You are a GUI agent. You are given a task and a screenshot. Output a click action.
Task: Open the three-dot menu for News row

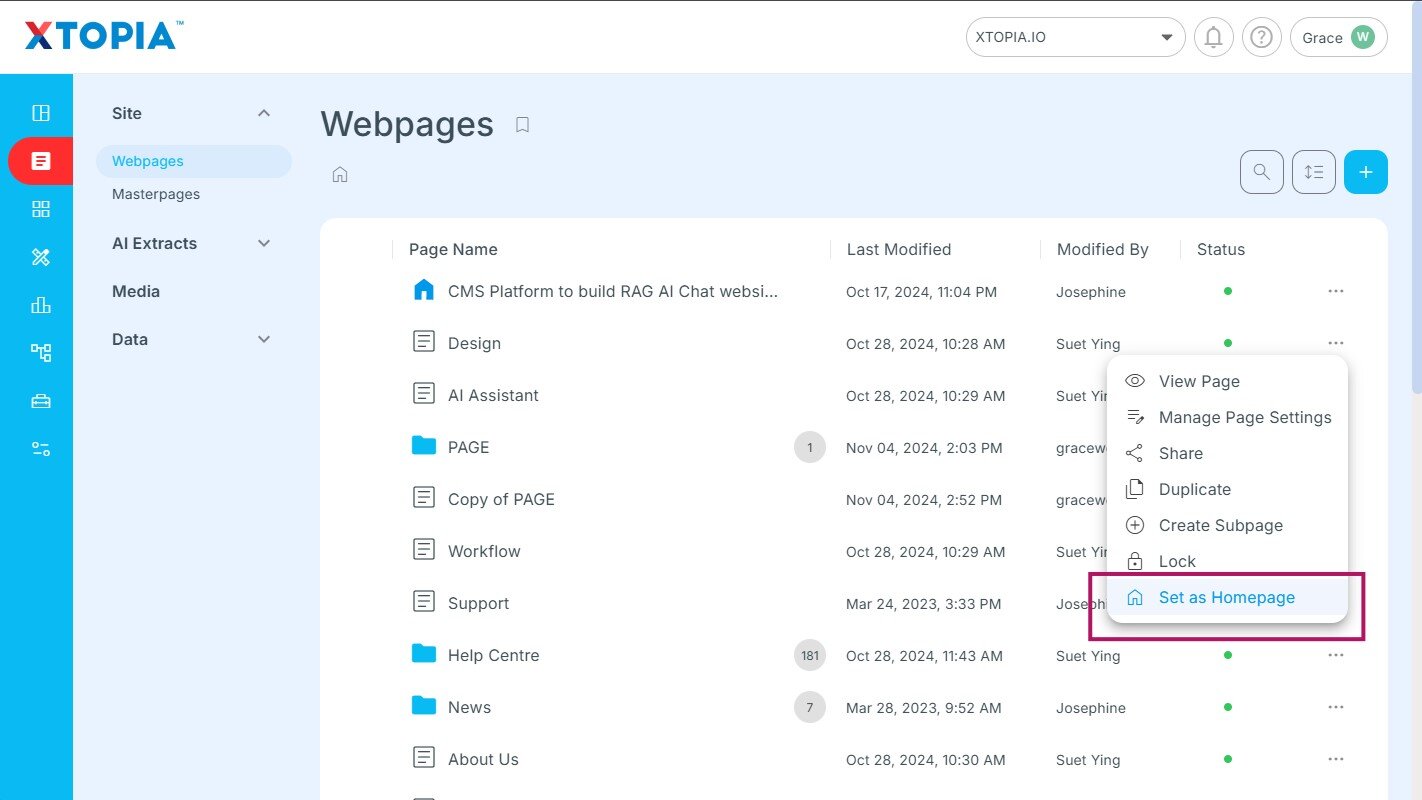[x=1335, y=708]
